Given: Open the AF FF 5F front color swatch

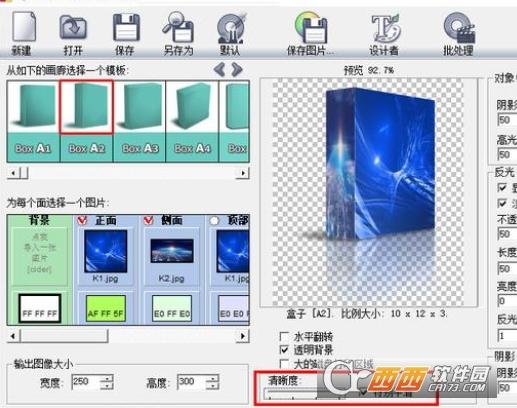Looking at the screenshot, I should [106, 309].
